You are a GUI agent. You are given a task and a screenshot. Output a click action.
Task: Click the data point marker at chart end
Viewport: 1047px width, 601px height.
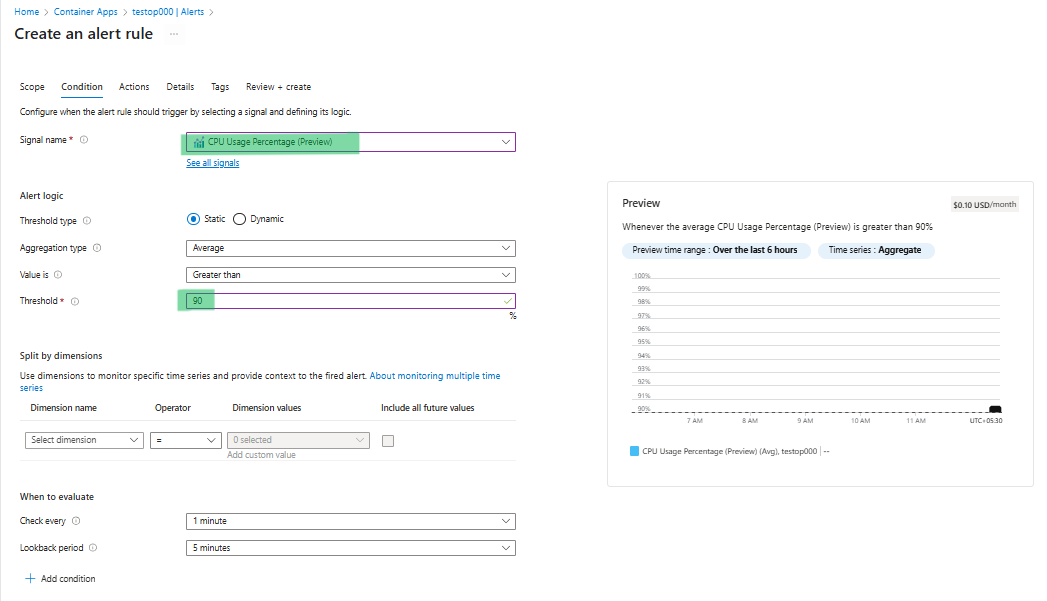click(x=995, y=409)
